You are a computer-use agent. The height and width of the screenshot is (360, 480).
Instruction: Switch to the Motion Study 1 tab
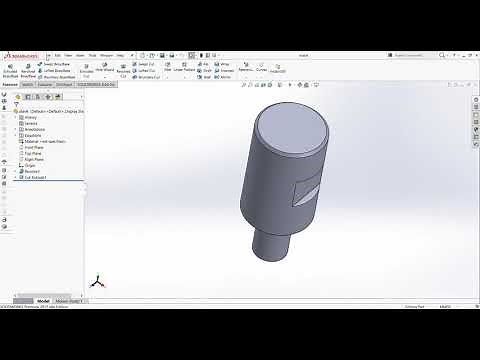[68, 301]
